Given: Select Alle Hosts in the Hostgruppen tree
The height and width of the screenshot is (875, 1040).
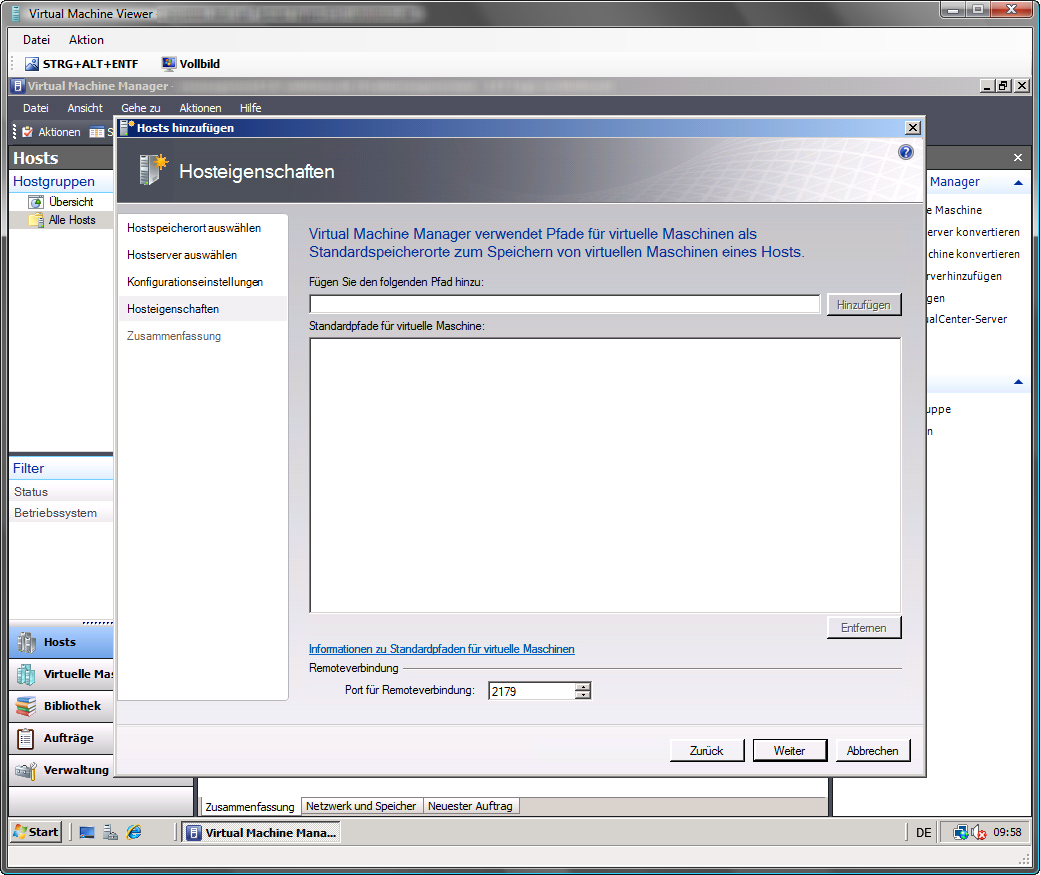Looking at the screenshot, I should tap(72, 220).
